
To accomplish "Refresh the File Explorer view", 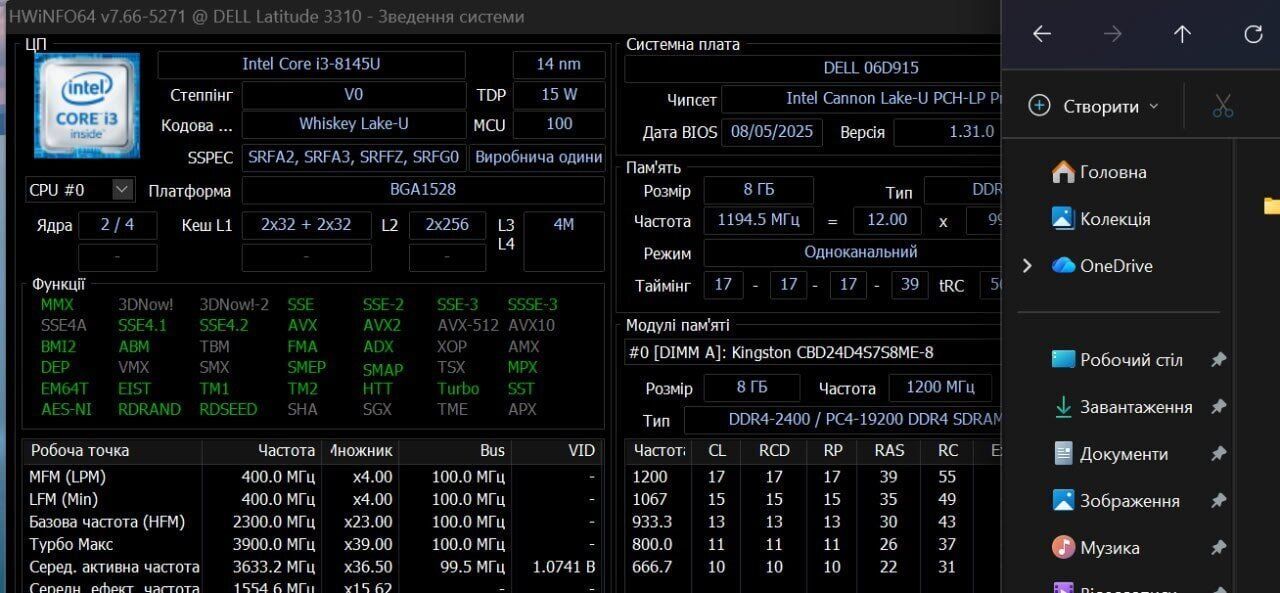I will click(1253, 34).
